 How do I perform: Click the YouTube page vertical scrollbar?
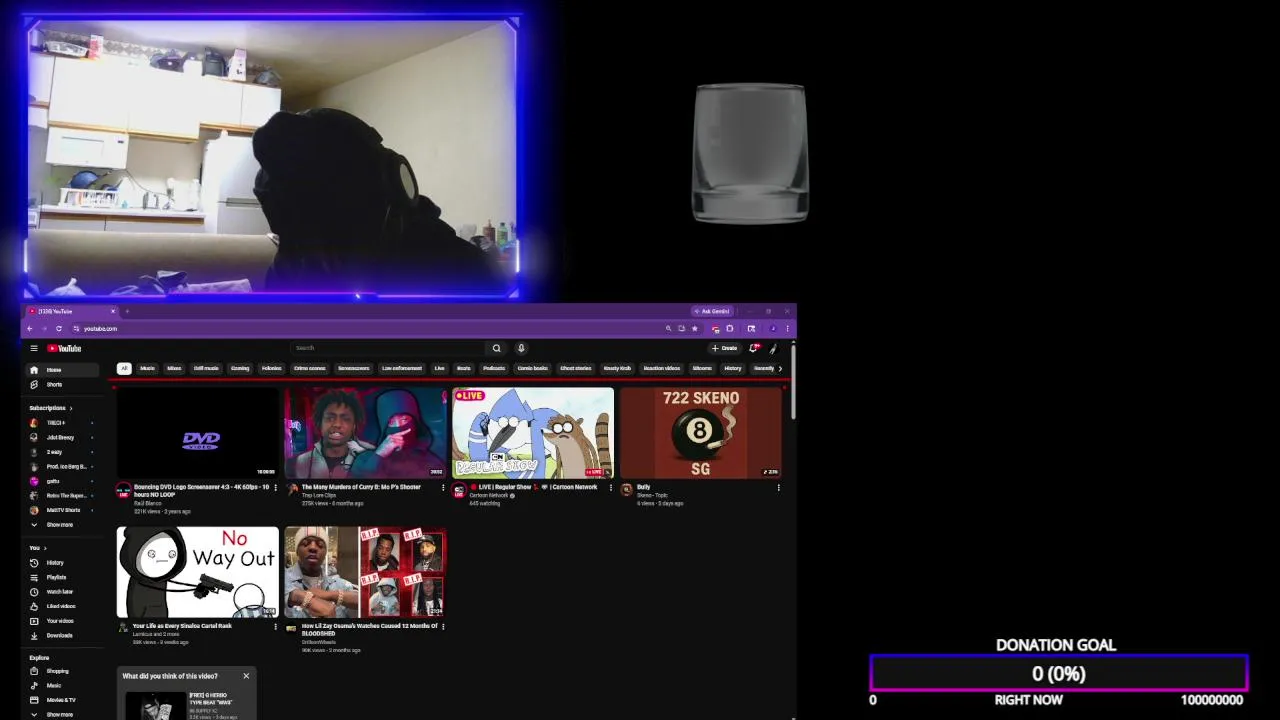pos(793,381)
